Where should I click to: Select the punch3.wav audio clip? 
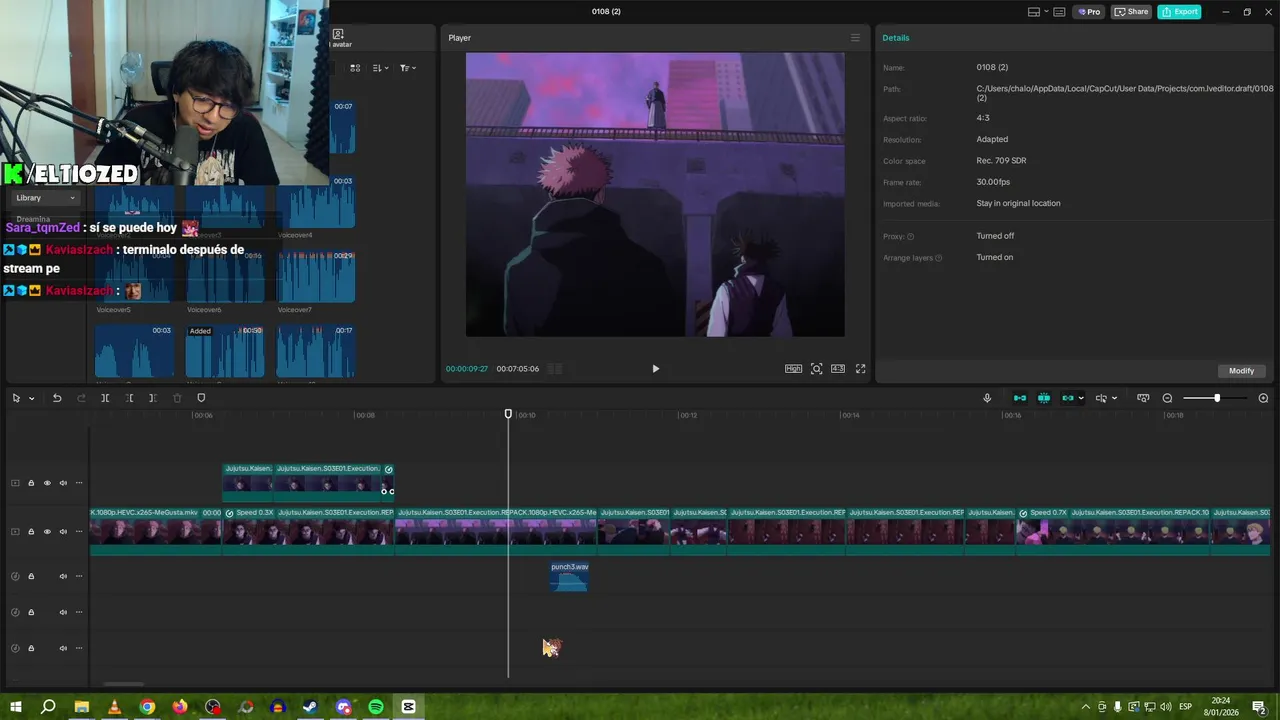(x=569, y=576)
